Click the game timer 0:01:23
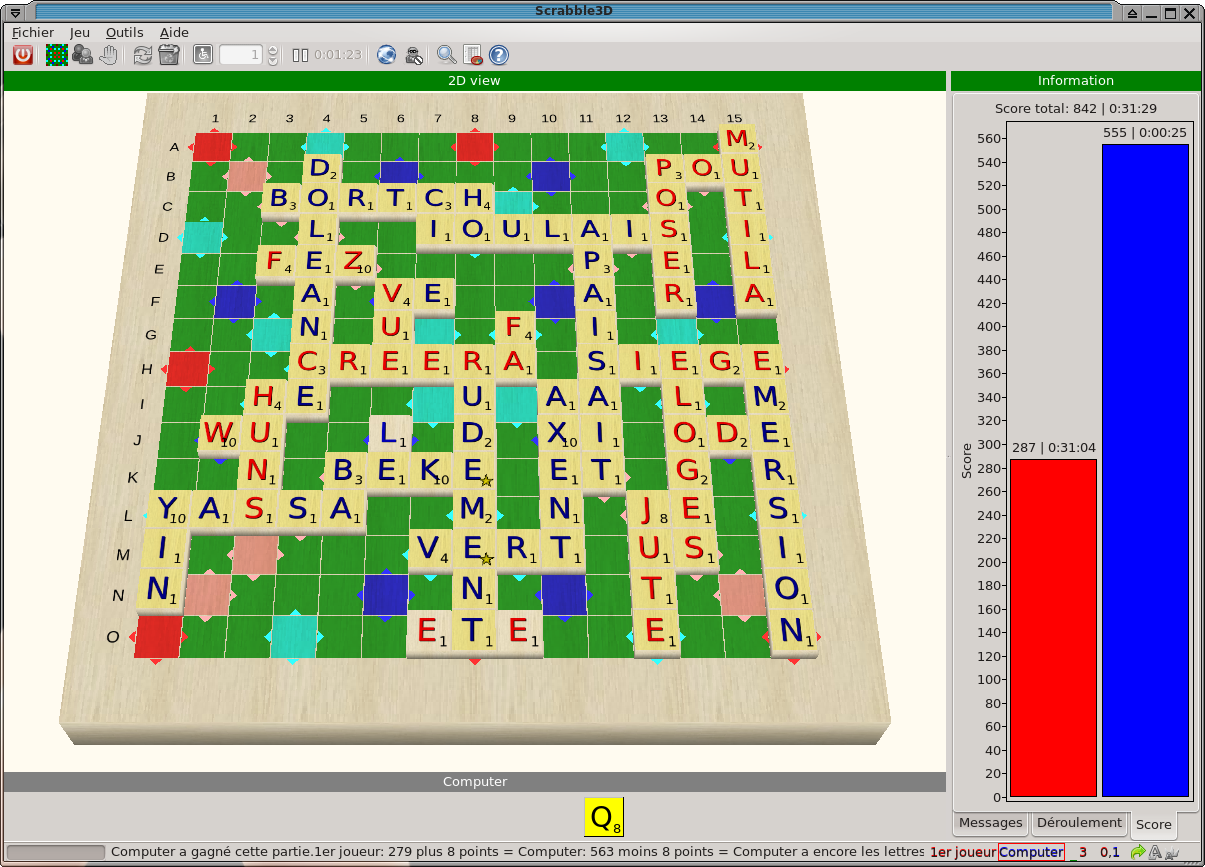Screen dimensions: 1205x867 pyautogui.click(x=338, y=55)
